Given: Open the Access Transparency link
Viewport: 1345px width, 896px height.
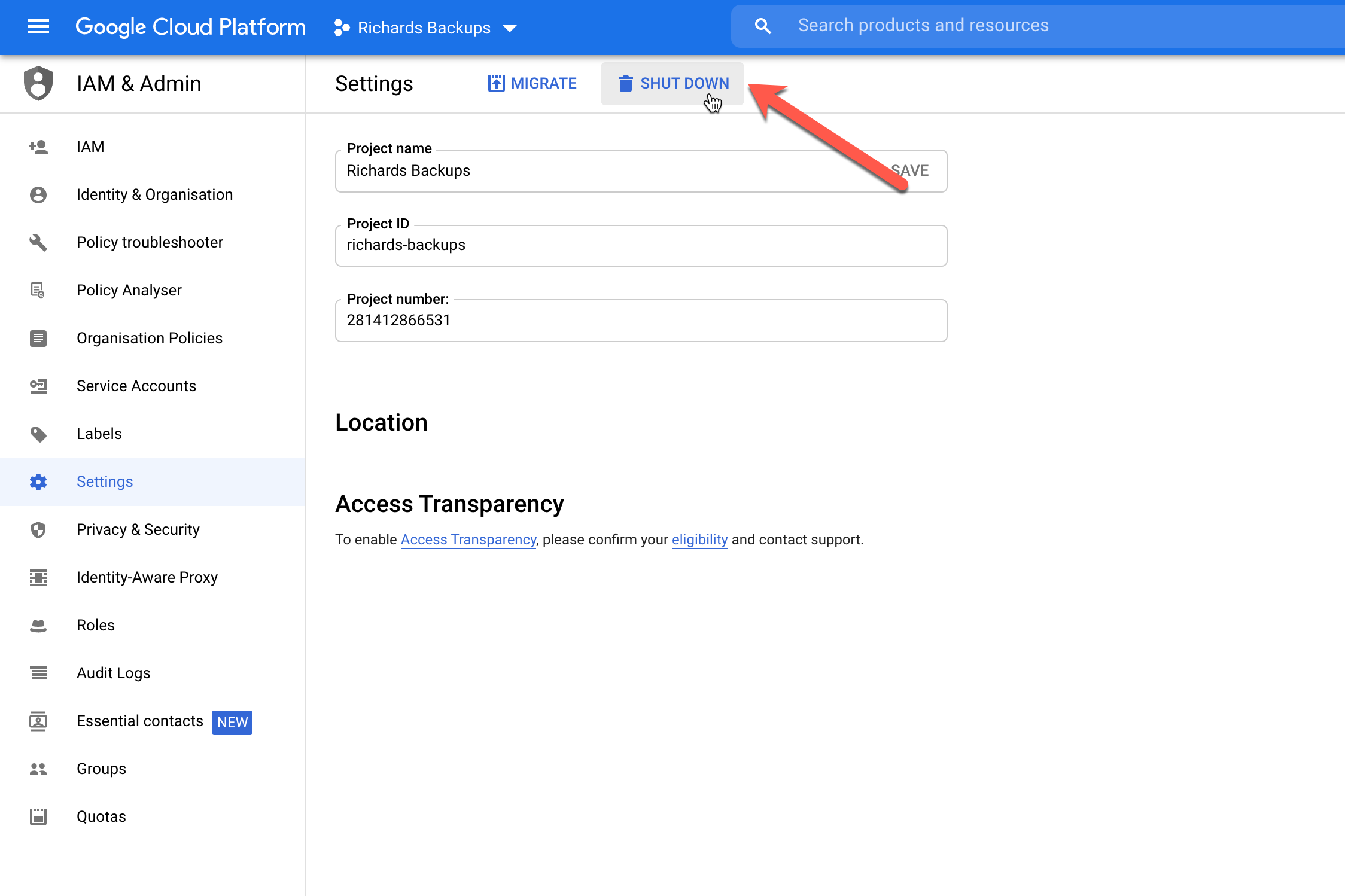Looking at the screenshot, I should pyautogui.click(x=468, y=540).
